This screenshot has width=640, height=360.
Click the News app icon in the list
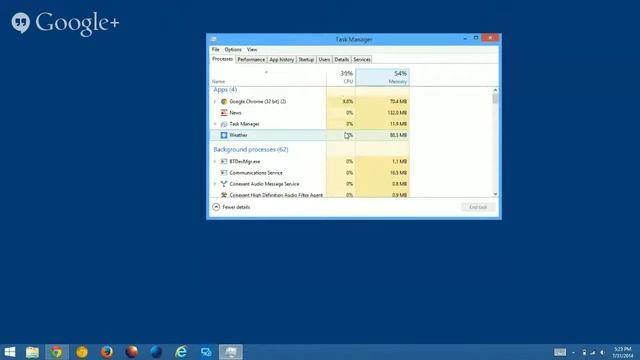[224, 113]
